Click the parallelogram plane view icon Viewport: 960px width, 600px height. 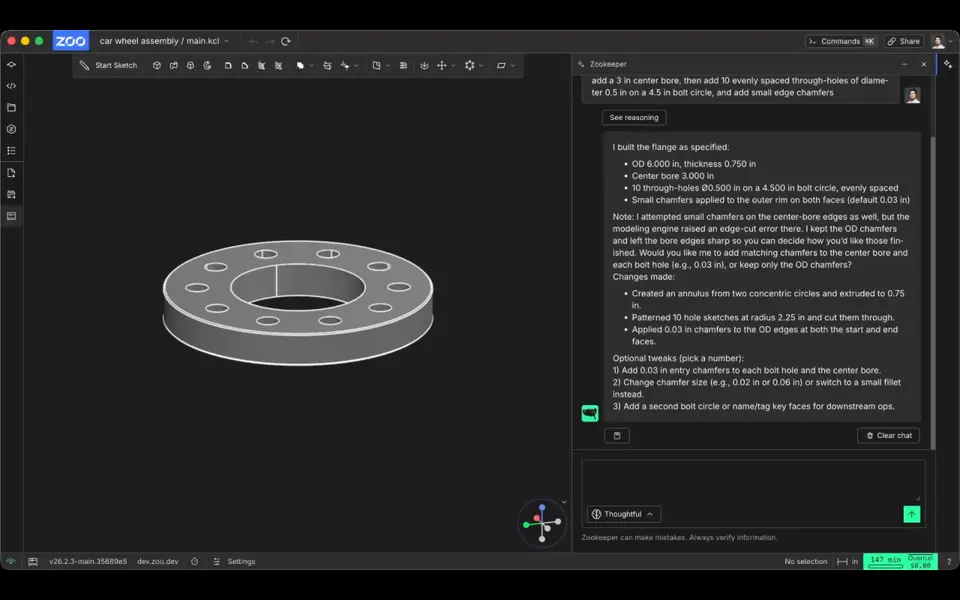click(x=501, y=66)
